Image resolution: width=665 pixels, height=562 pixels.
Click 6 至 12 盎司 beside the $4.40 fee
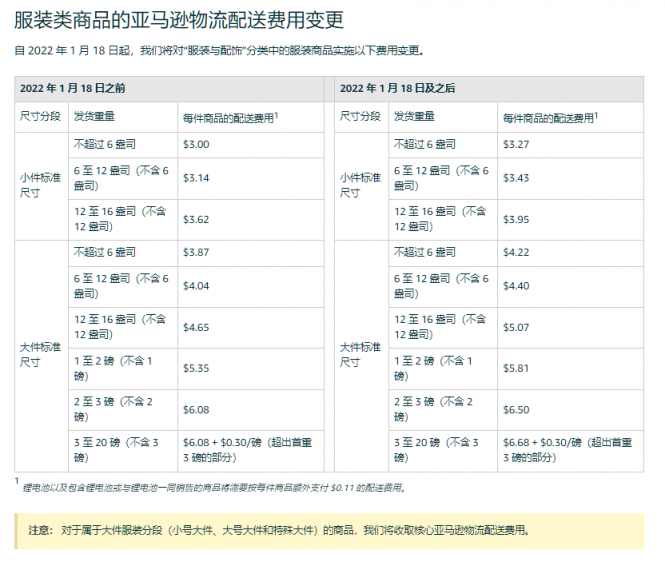[x=441, y=286]
